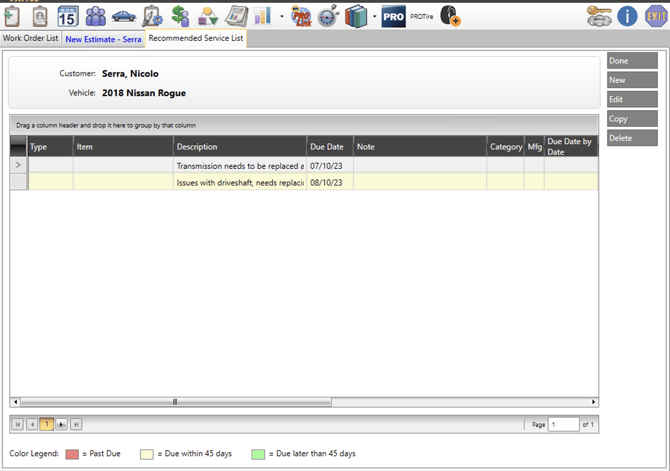Click the horizontal scrollbar left arrow
The height and width of the screenshot is (471, 670).
(x=16, y=402)
